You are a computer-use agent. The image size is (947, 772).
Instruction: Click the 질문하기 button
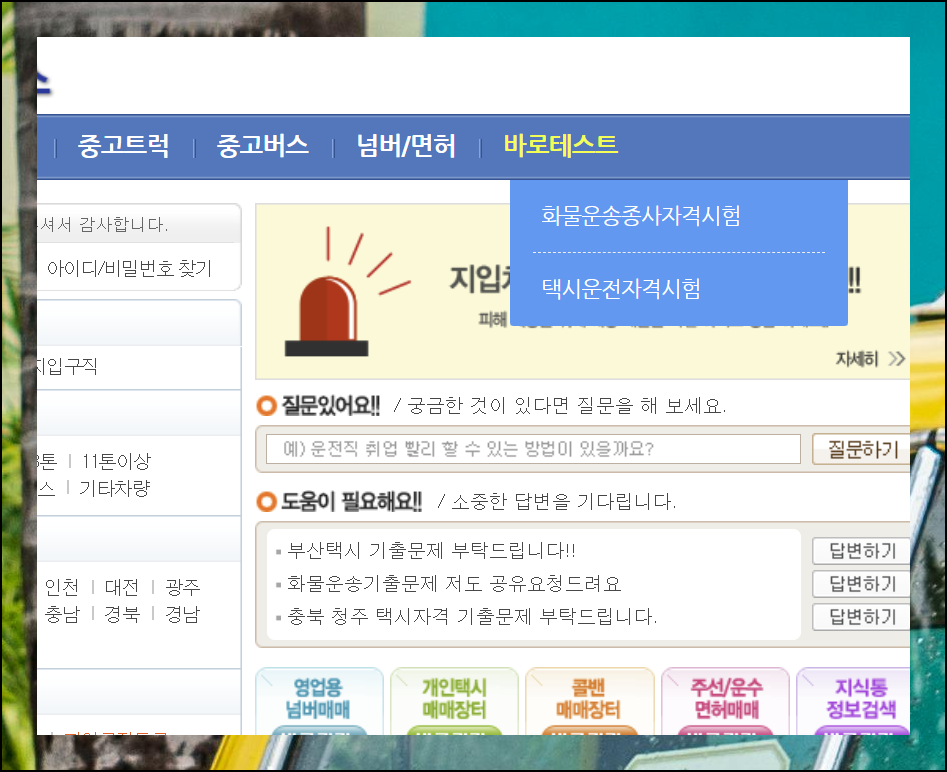point(862,449)
